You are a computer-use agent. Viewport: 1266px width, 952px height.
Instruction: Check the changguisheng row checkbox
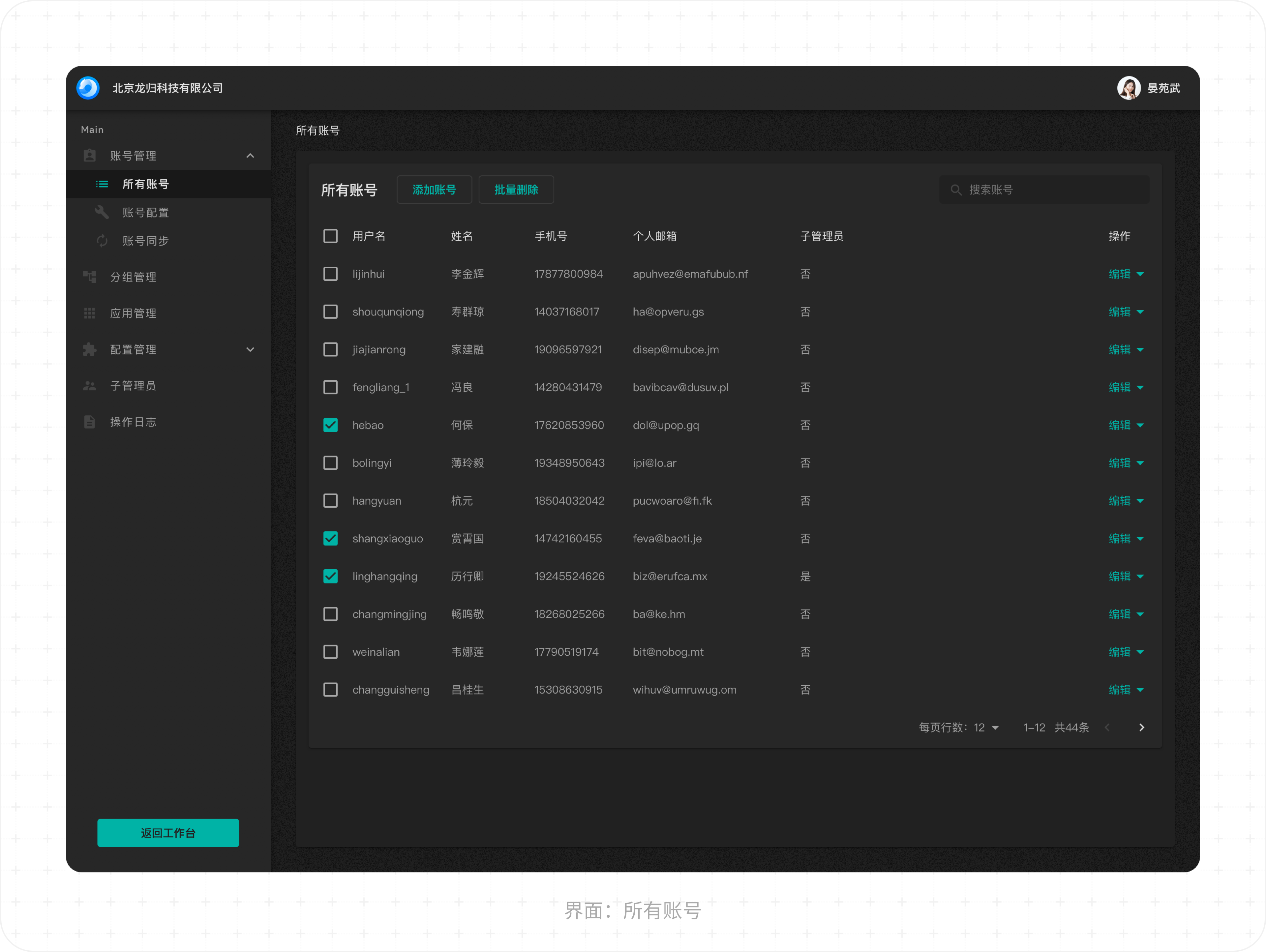[330, 689]
